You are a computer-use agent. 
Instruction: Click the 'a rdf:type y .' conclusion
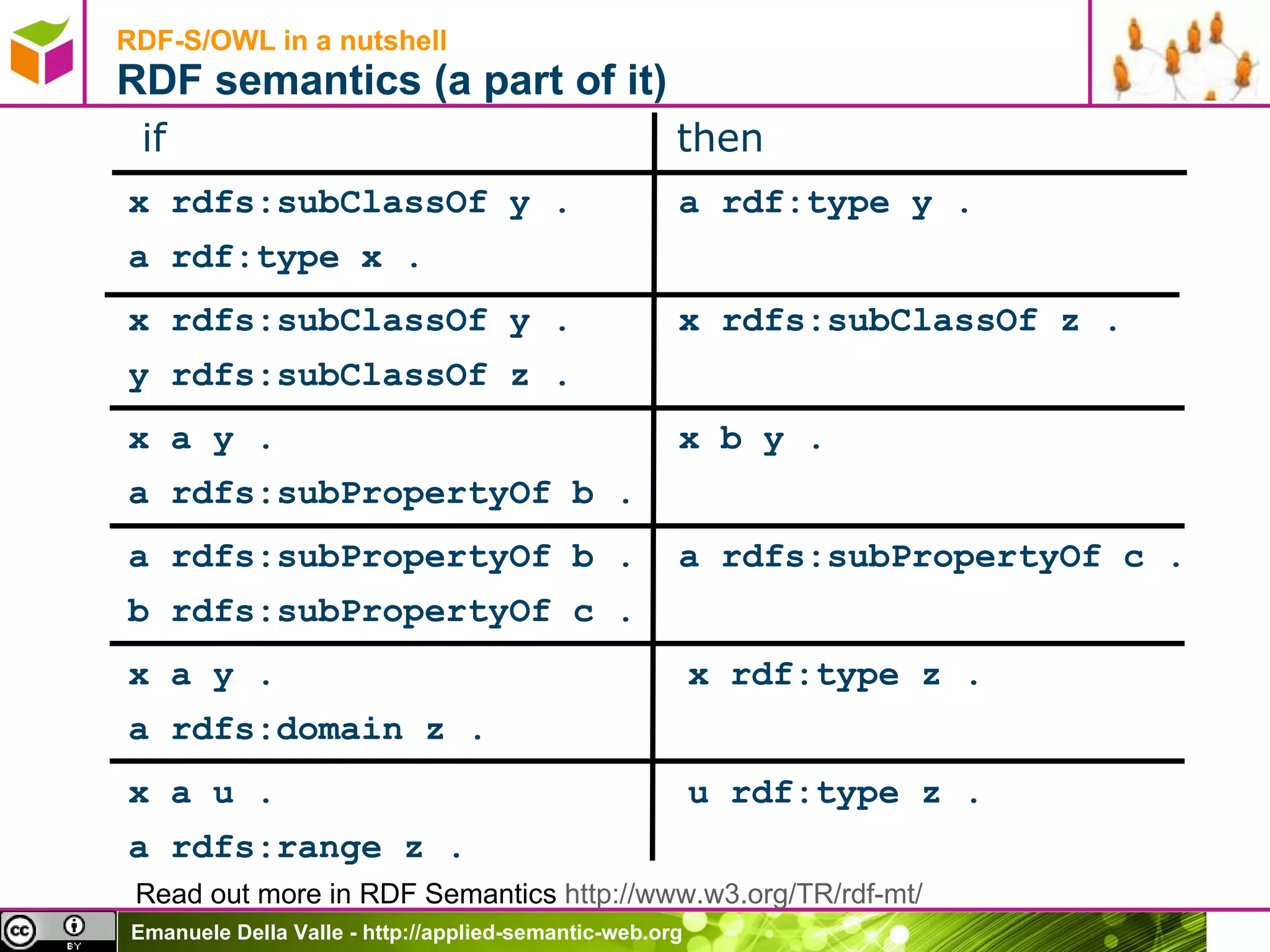[824, 203]
